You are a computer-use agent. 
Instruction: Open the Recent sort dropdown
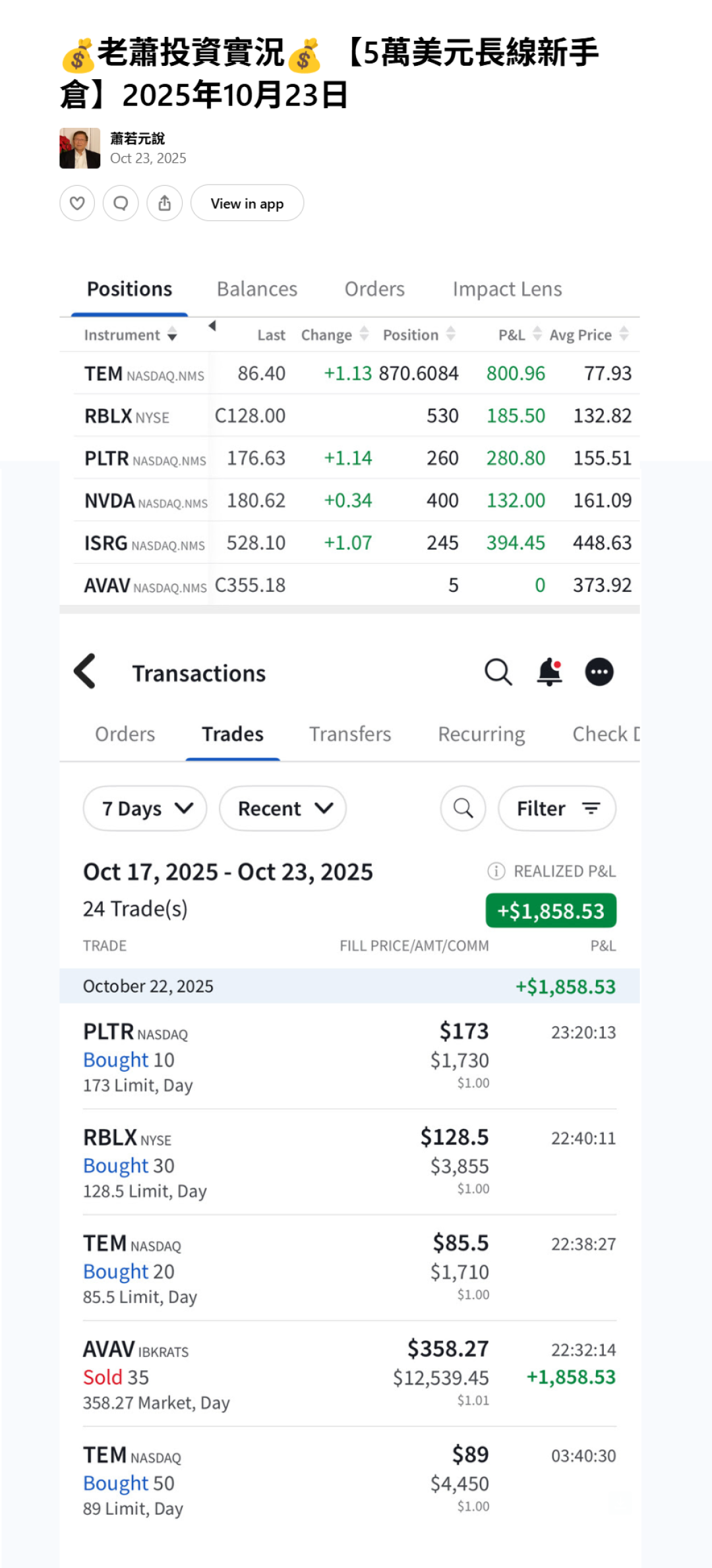(x=283, y=808)
